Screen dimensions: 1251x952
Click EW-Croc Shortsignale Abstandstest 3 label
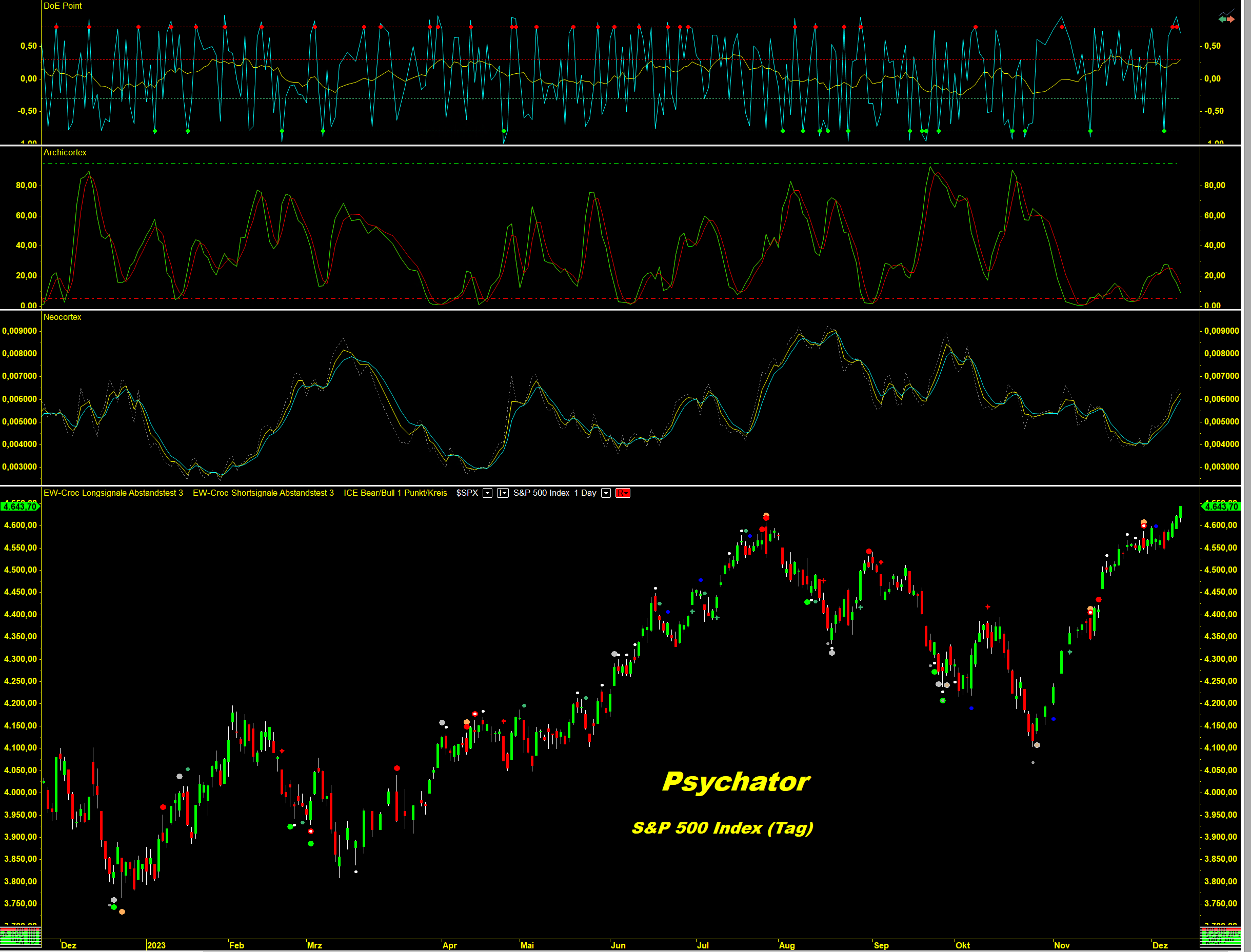tap(263, 493)
